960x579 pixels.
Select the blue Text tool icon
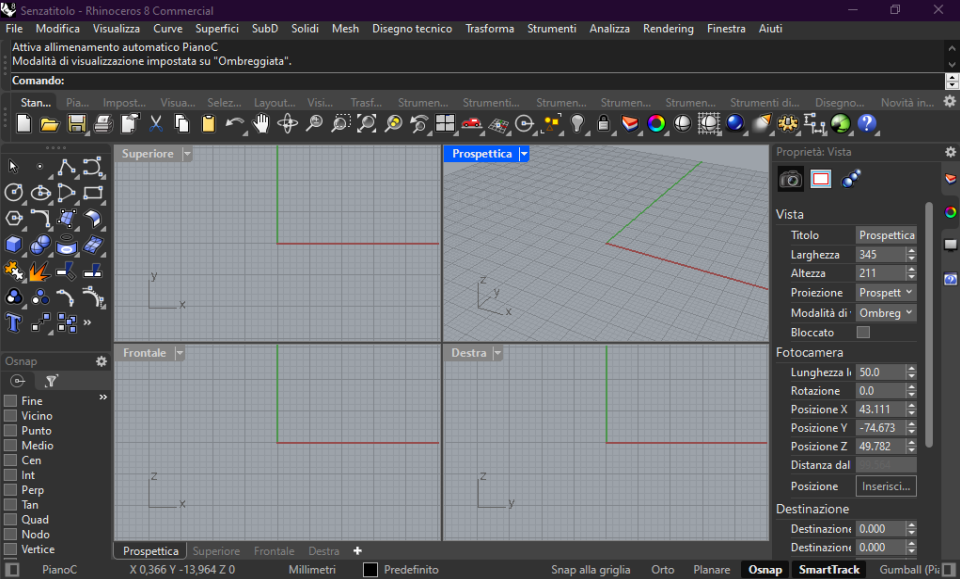(13, 322)
